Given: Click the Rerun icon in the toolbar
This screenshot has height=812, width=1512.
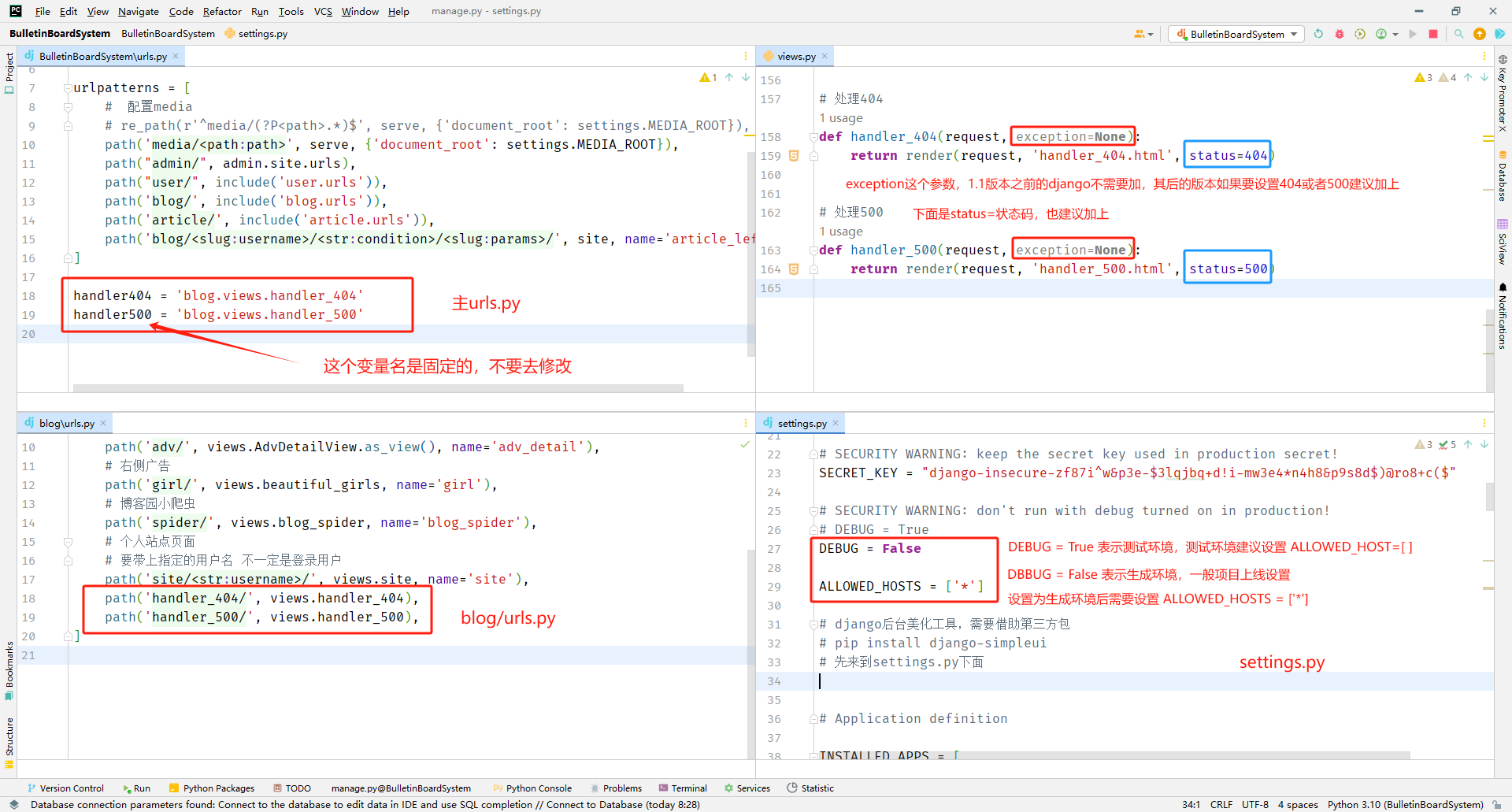Looking at the screenshot, I should coord(1319,34).
